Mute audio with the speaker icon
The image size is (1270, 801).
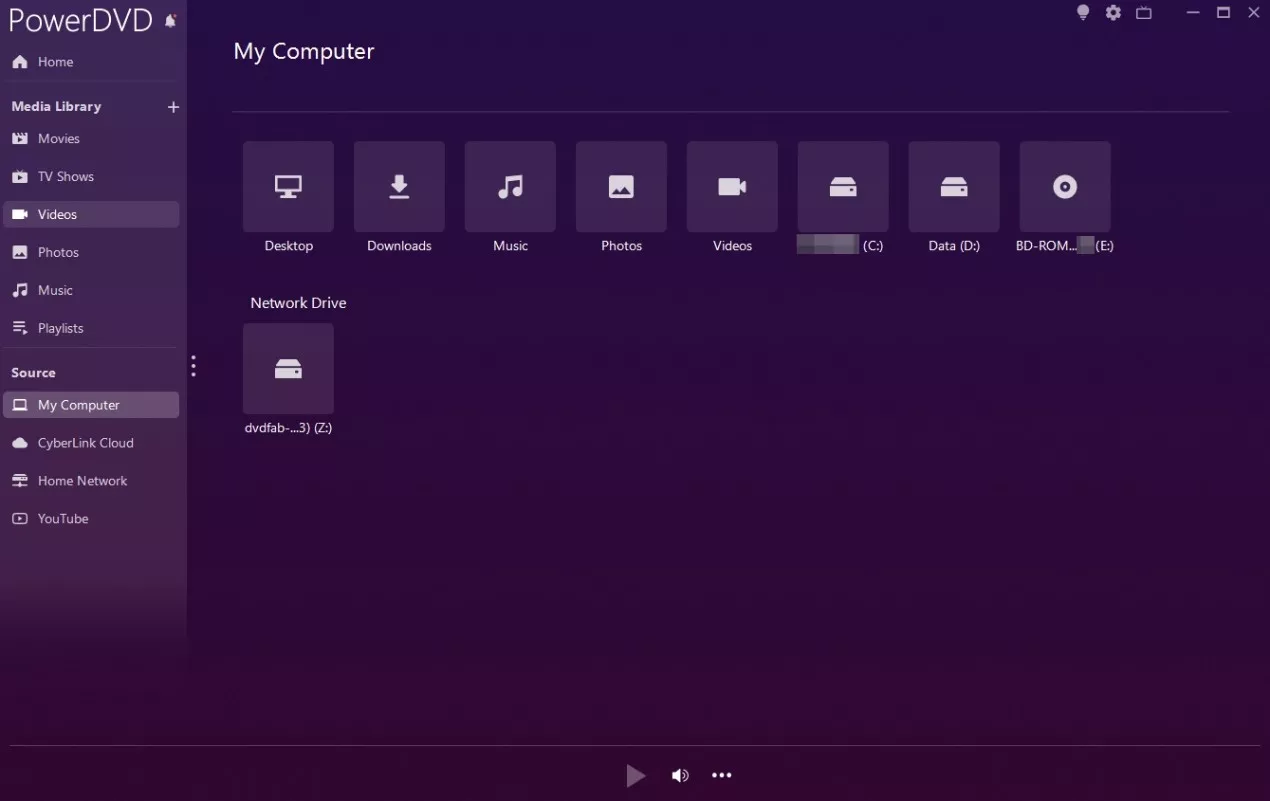(680, 775)
